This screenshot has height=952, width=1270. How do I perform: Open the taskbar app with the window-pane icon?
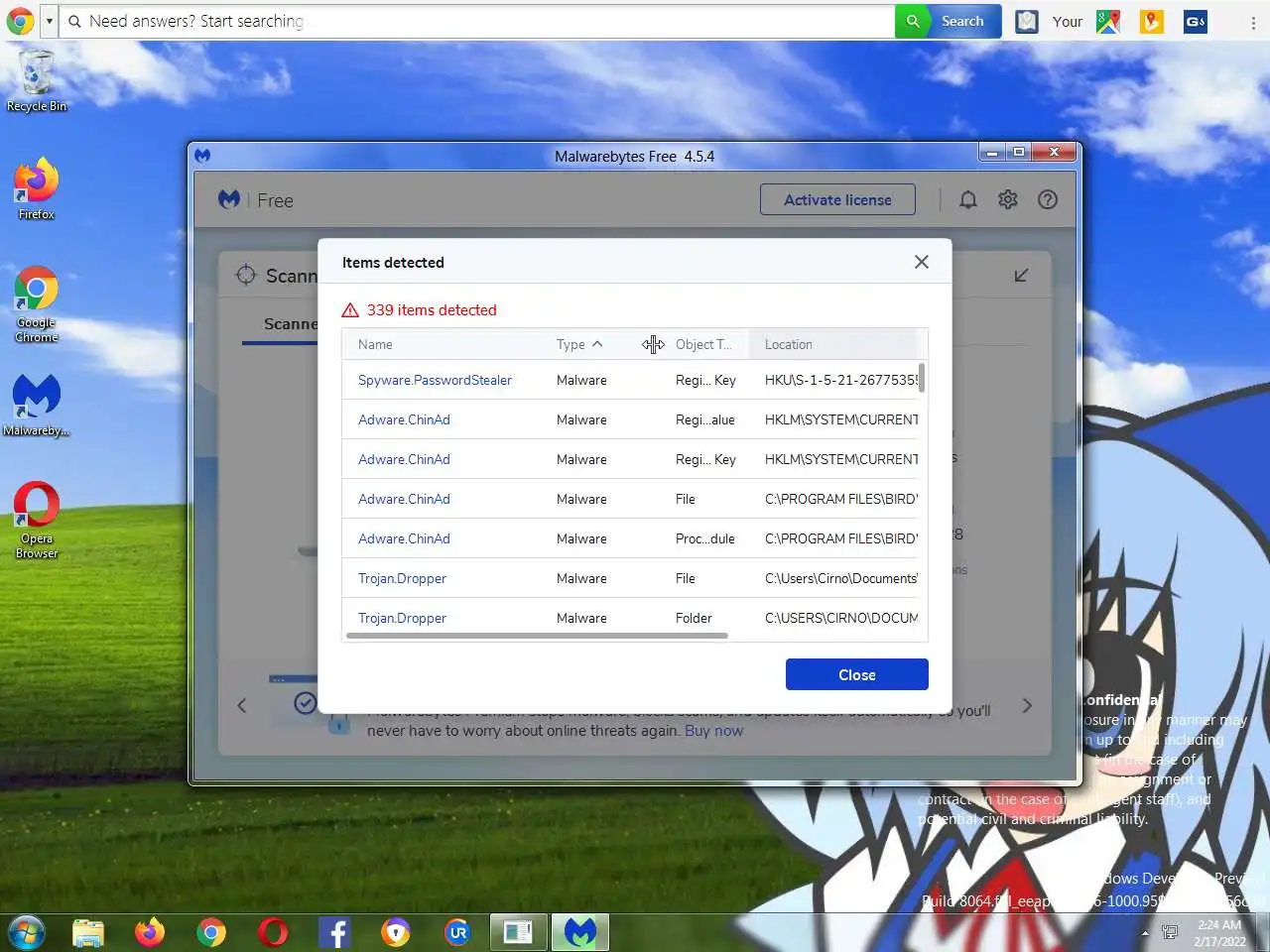(518, 932)
